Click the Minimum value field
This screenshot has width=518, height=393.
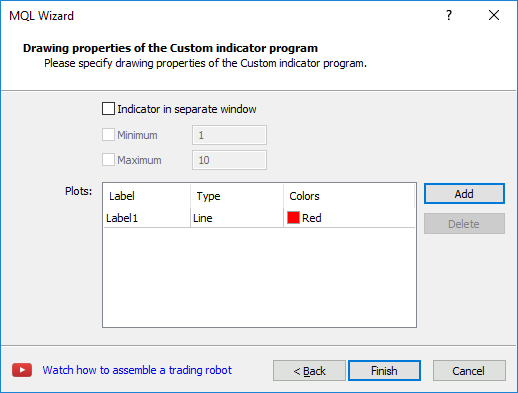pos(229,135)
